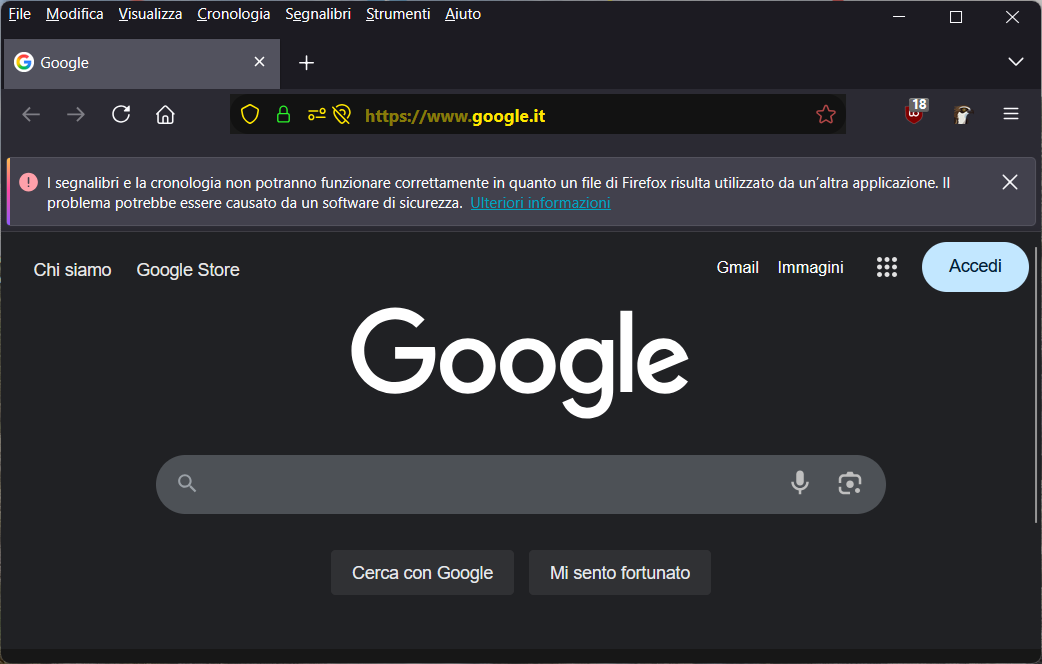This screenshot has height=664, width=1042.
Task: Open Gmail from the header
Action: 738,267
